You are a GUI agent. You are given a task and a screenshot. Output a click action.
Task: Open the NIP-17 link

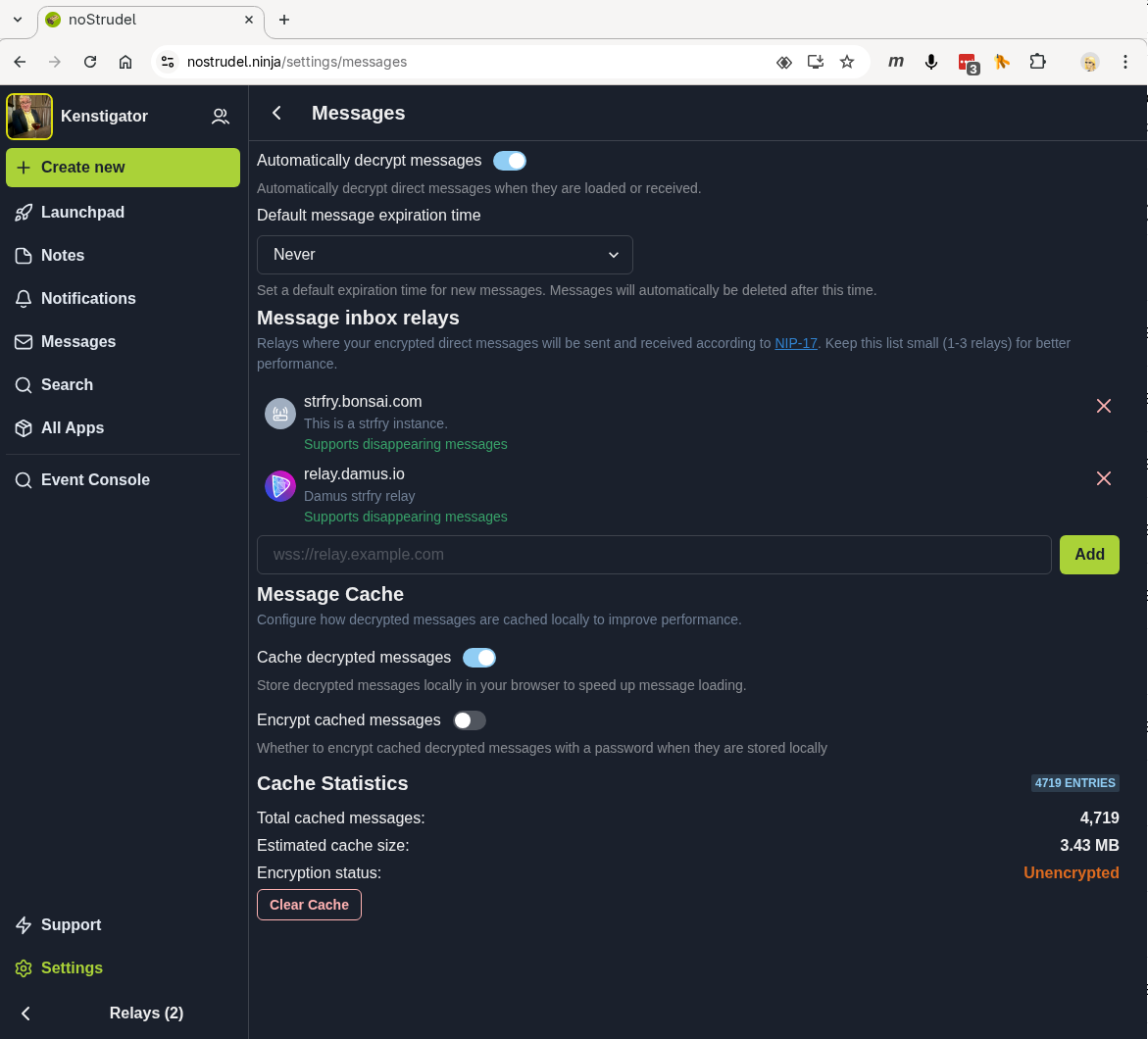796,343
